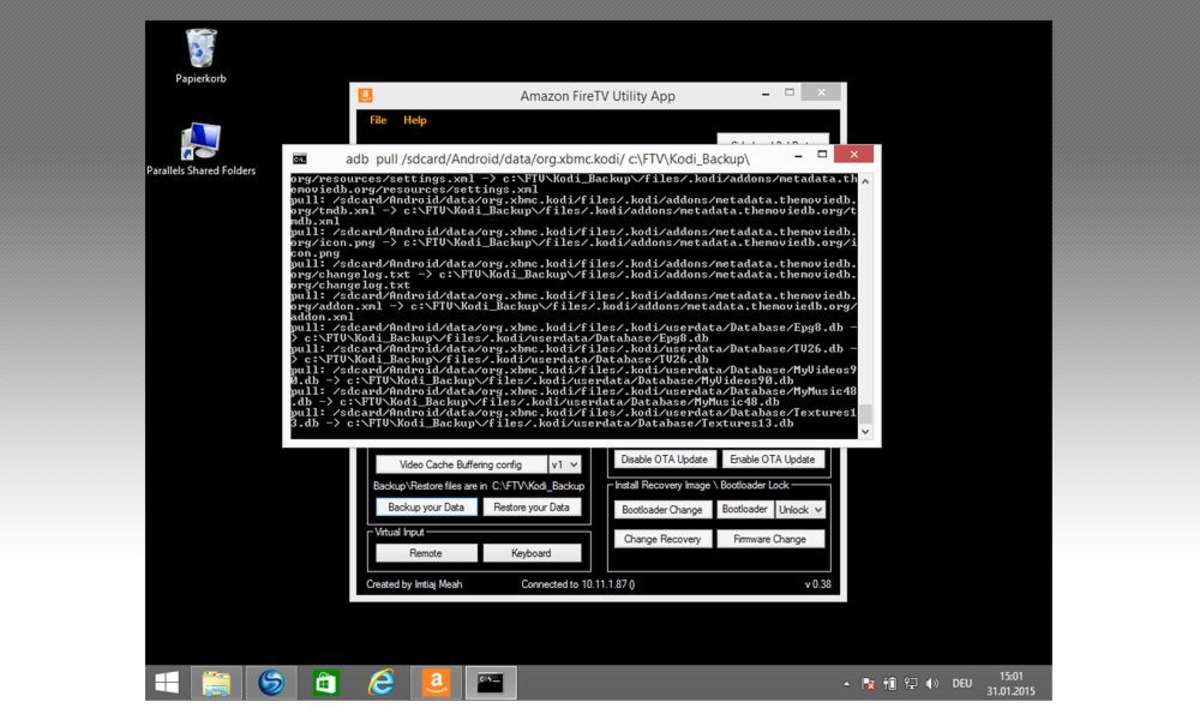Image resolution: width=1200 pixels, height=720 pixels.
Task: Open the Windows Store taskbar icon
Action: click(x=325, y=683)
